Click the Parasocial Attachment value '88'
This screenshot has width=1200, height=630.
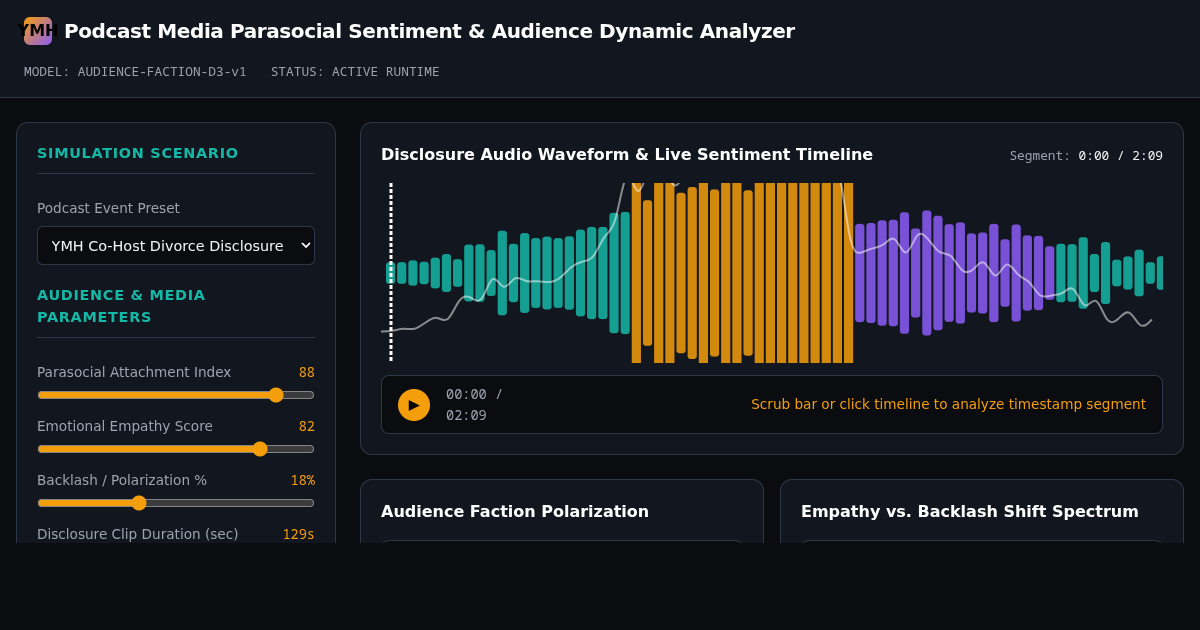[306, 372]
